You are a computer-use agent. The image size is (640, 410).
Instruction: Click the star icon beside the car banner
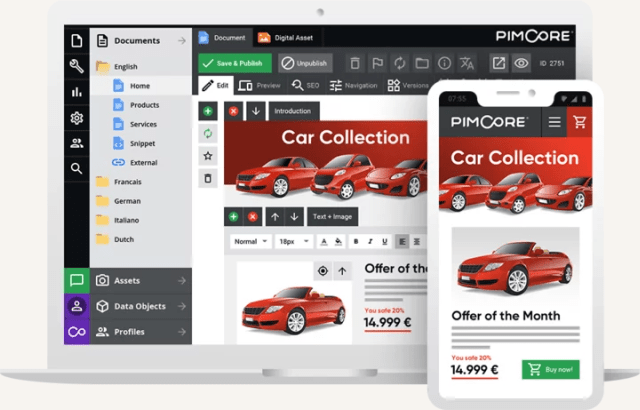(208, 156)
